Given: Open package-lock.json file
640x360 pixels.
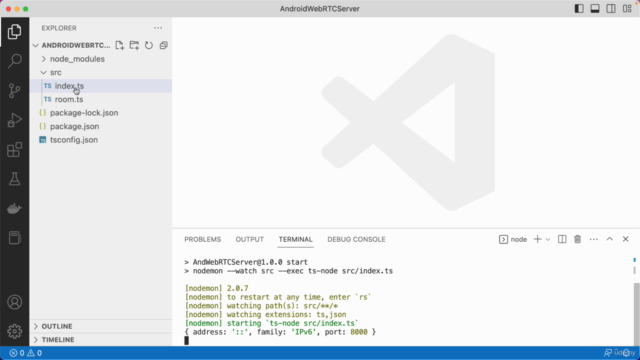Looking at the screenshot, I should [101, 113].
